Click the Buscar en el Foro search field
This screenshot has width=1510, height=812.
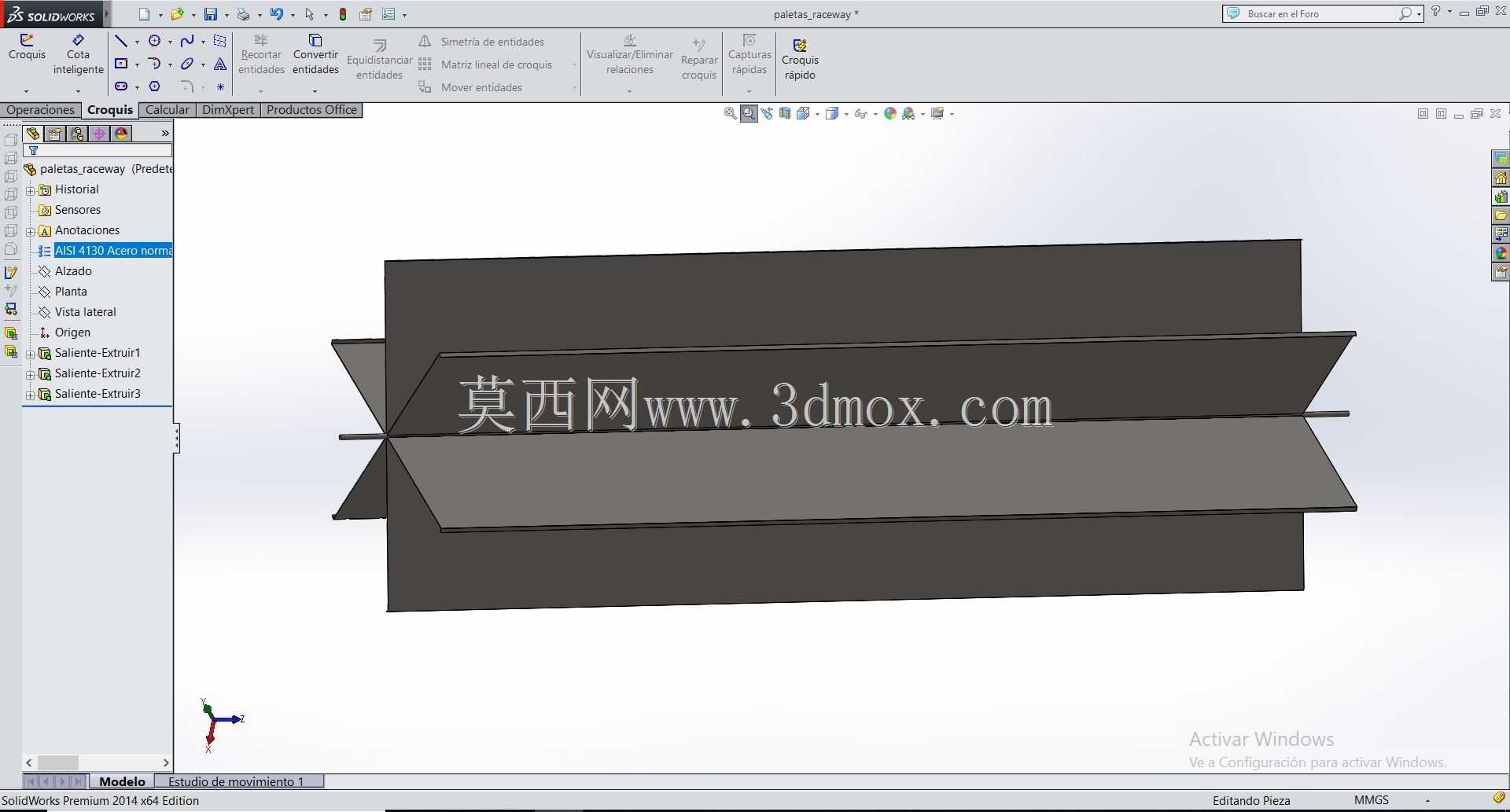[1321, 13]
